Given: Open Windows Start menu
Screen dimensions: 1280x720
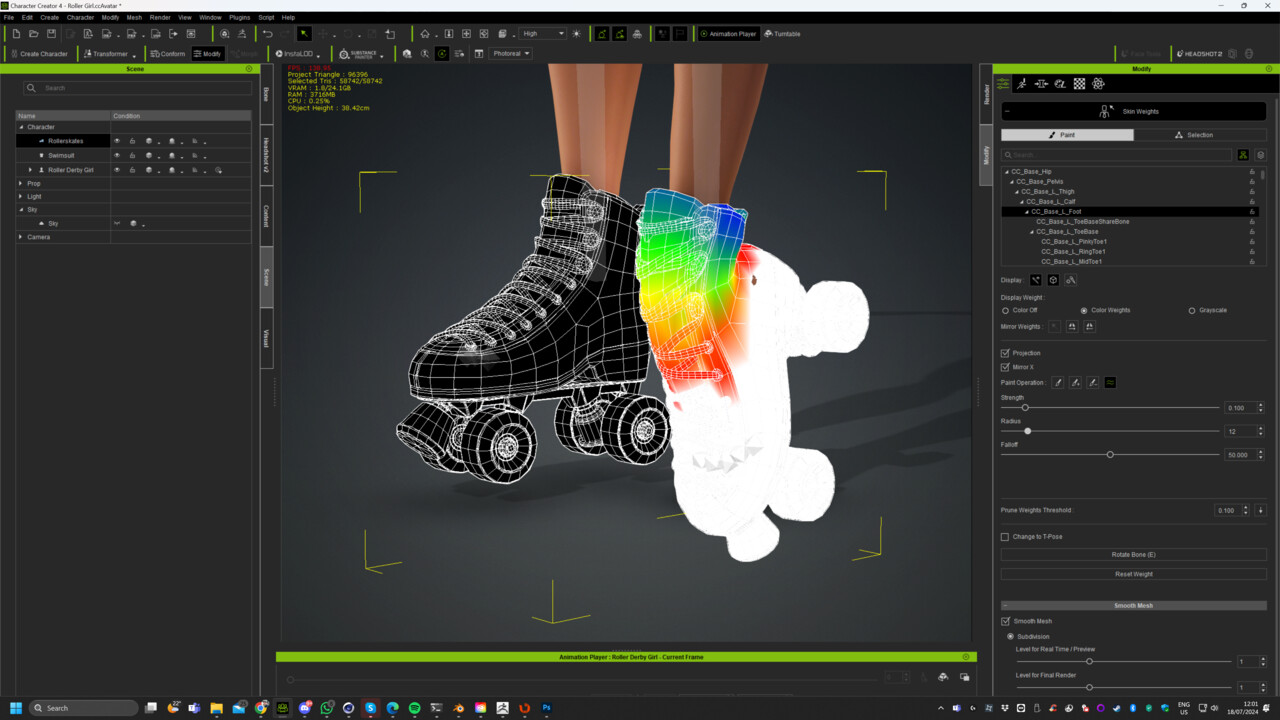Looking at the screenshot, I should pyautogui.click(x=16, y=708).
